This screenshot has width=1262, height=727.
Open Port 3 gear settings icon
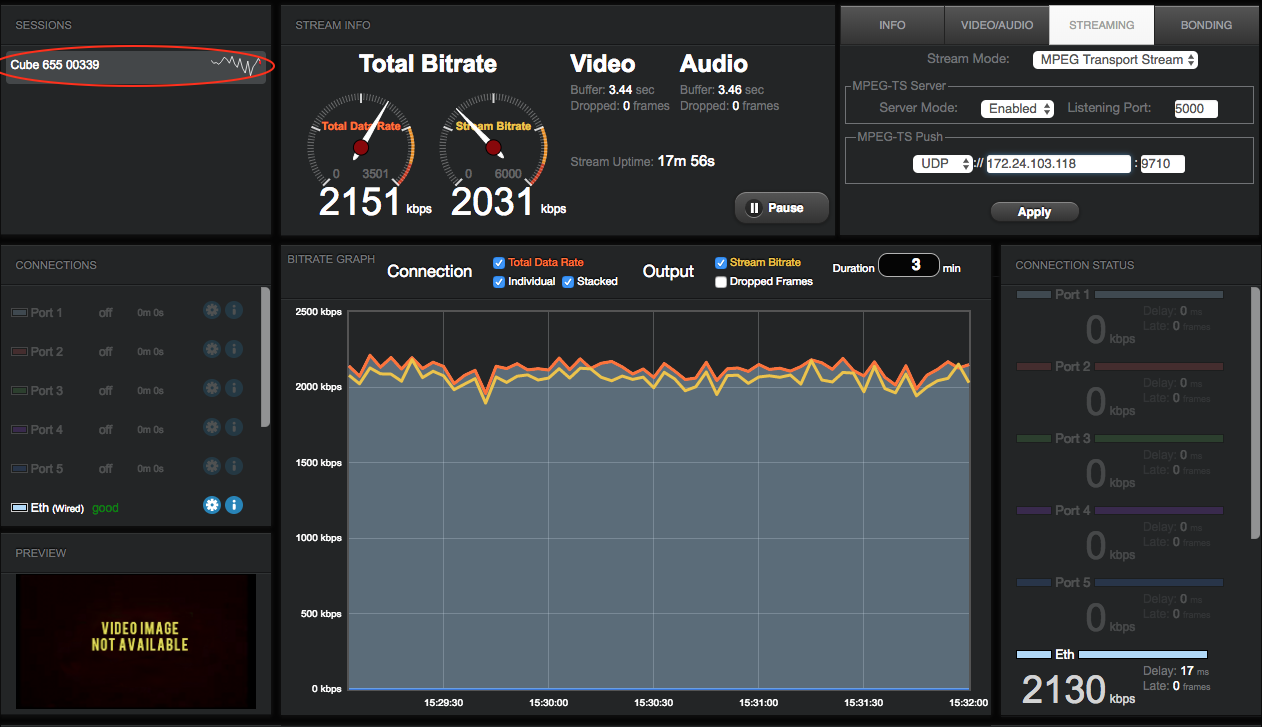click(211, 388)
